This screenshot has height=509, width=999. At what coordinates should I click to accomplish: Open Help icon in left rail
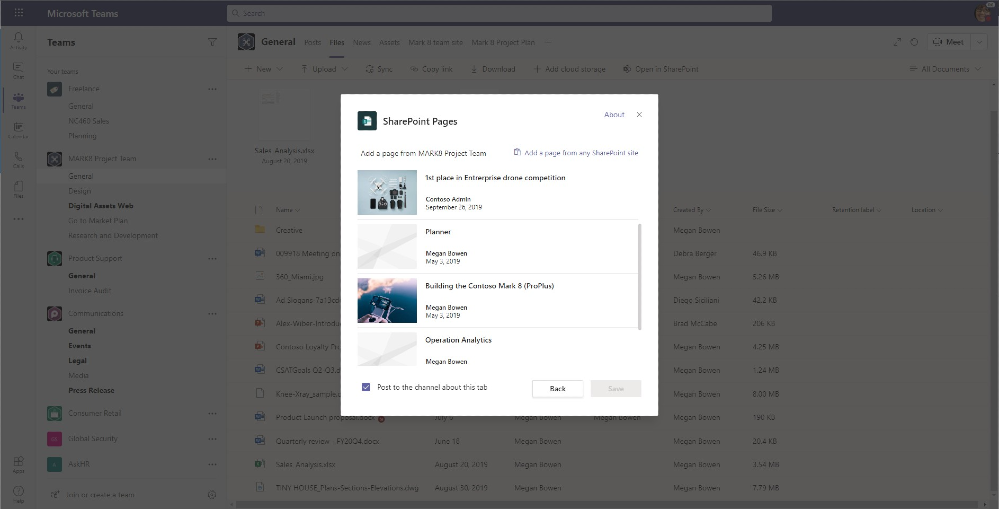coord(18,494)
